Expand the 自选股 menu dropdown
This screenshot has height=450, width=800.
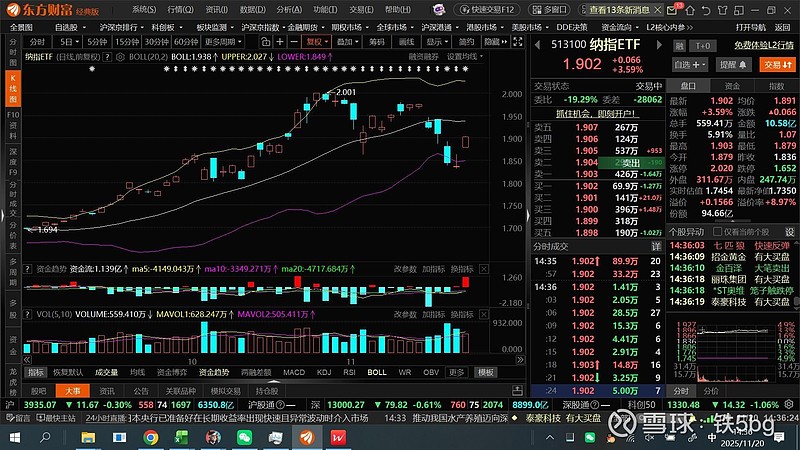70,27
